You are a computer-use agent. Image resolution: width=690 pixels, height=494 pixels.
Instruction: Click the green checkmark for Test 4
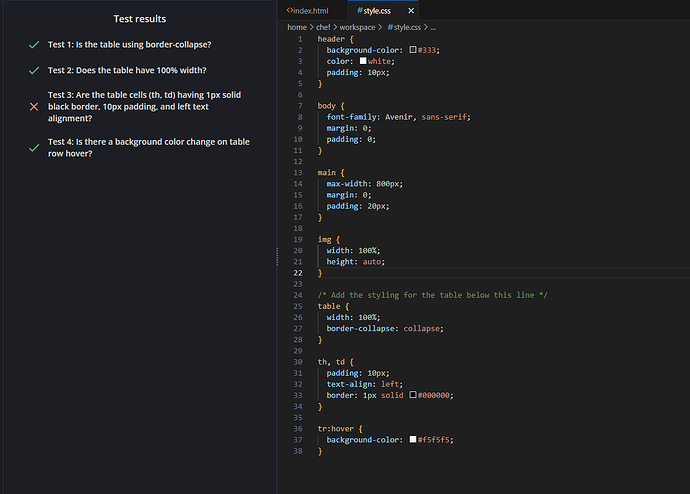pos(34,148)
